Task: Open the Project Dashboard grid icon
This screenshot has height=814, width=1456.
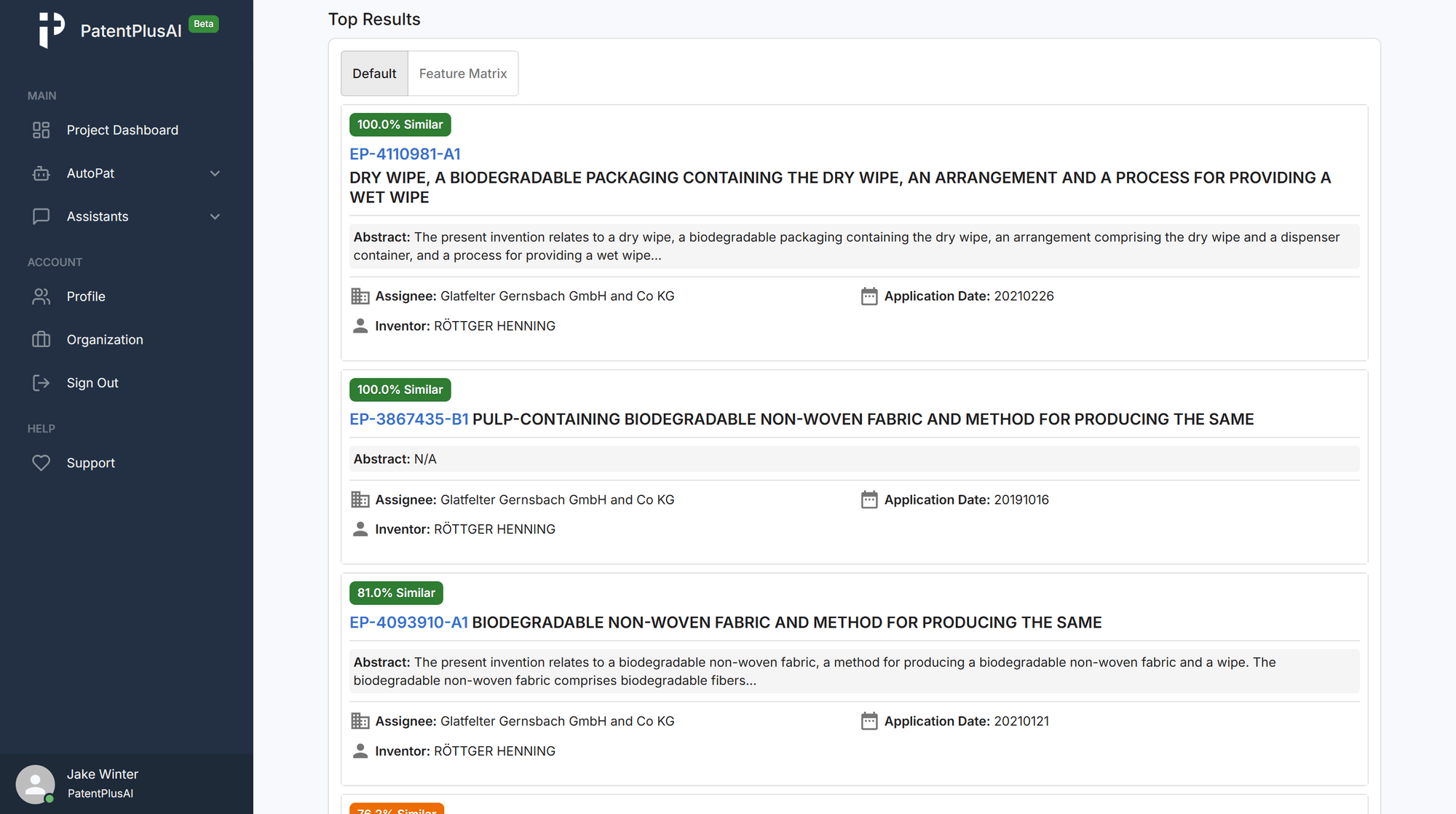Action: [x=41, y=130]
